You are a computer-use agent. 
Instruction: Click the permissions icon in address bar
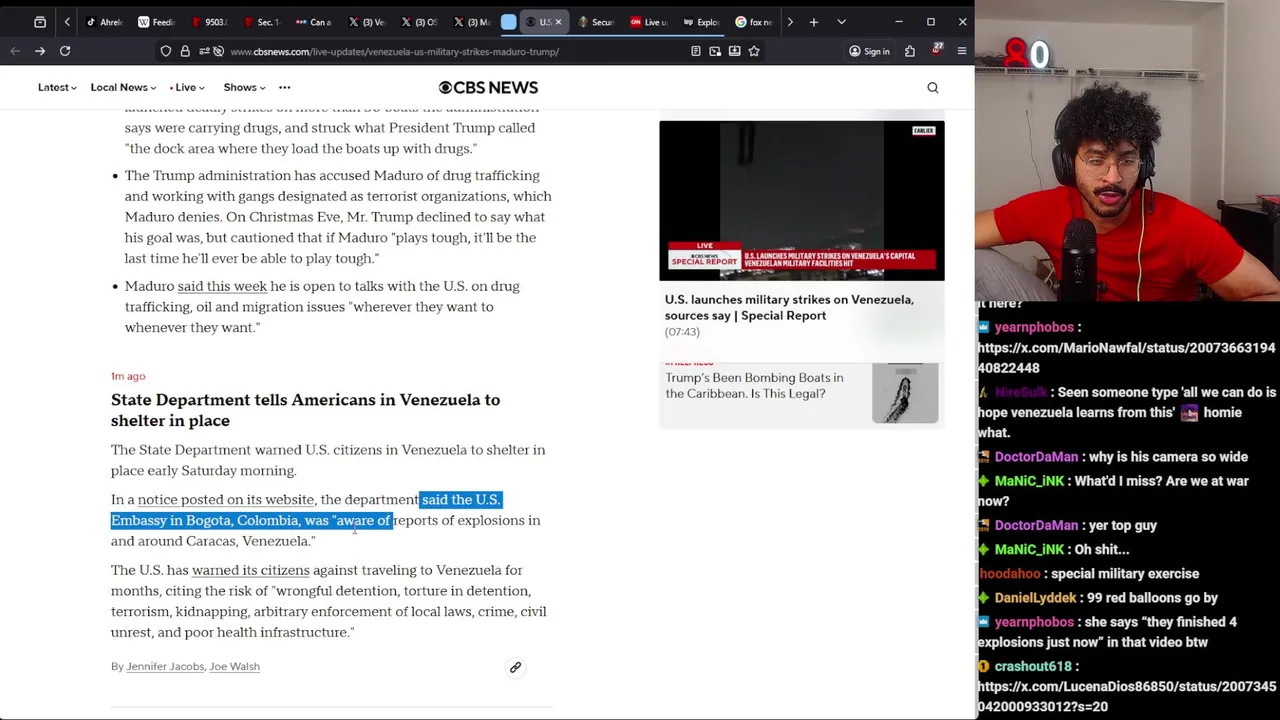[x=204, y=51]
